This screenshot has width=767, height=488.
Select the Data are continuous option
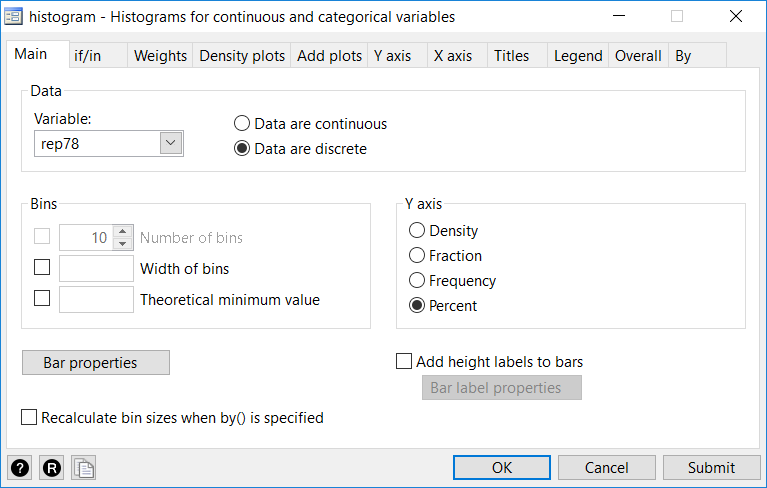pyautogui.click(x=242, y=124)
